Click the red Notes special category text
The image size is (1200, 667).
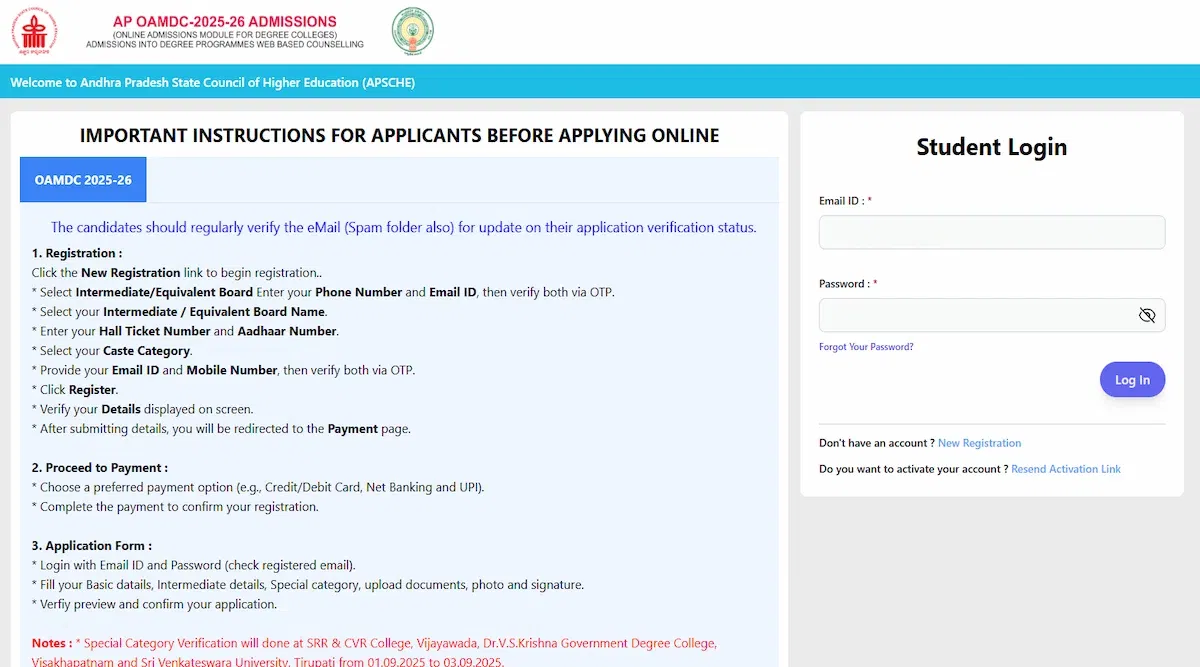coord(375,652)
